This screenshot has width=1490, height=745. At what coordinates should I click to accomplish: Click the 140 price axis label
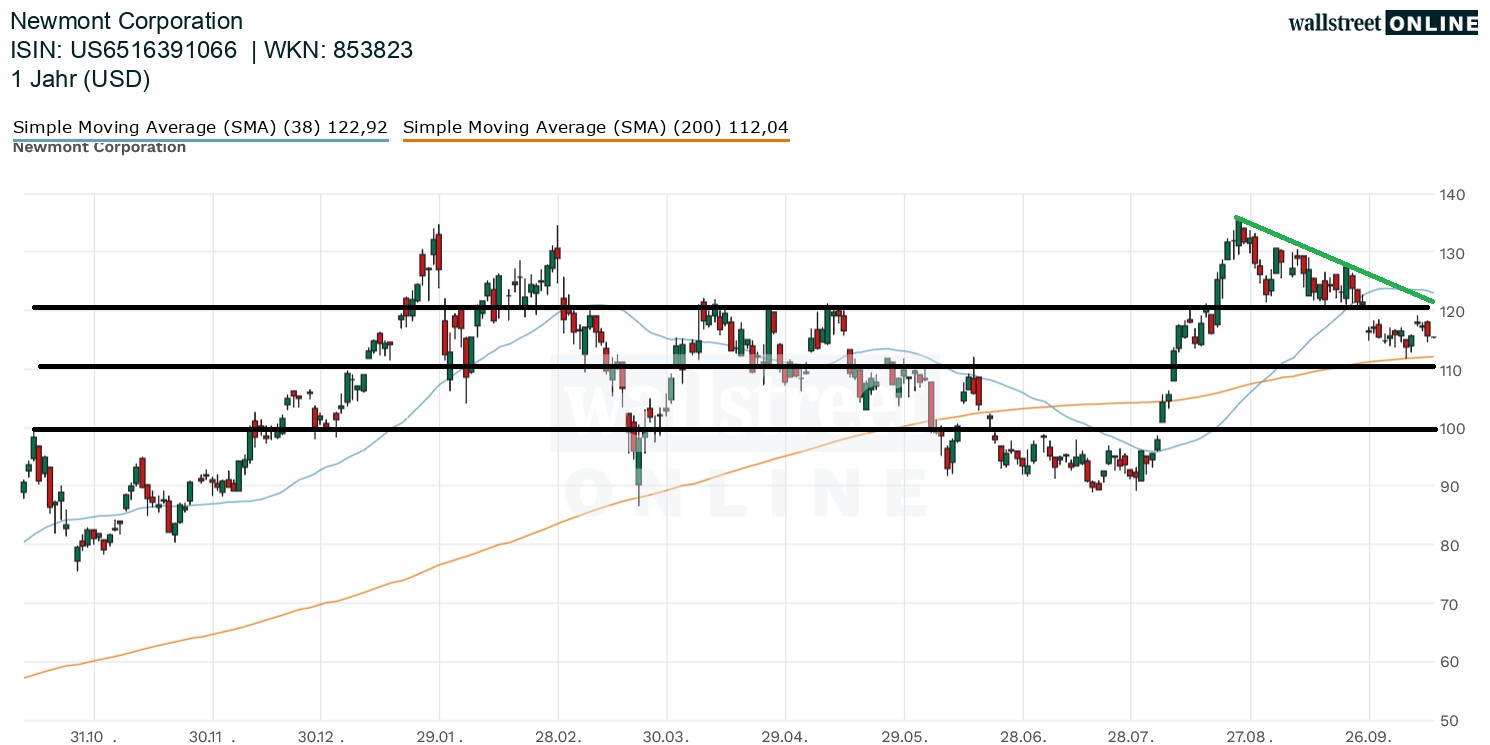click(1452, 195)
